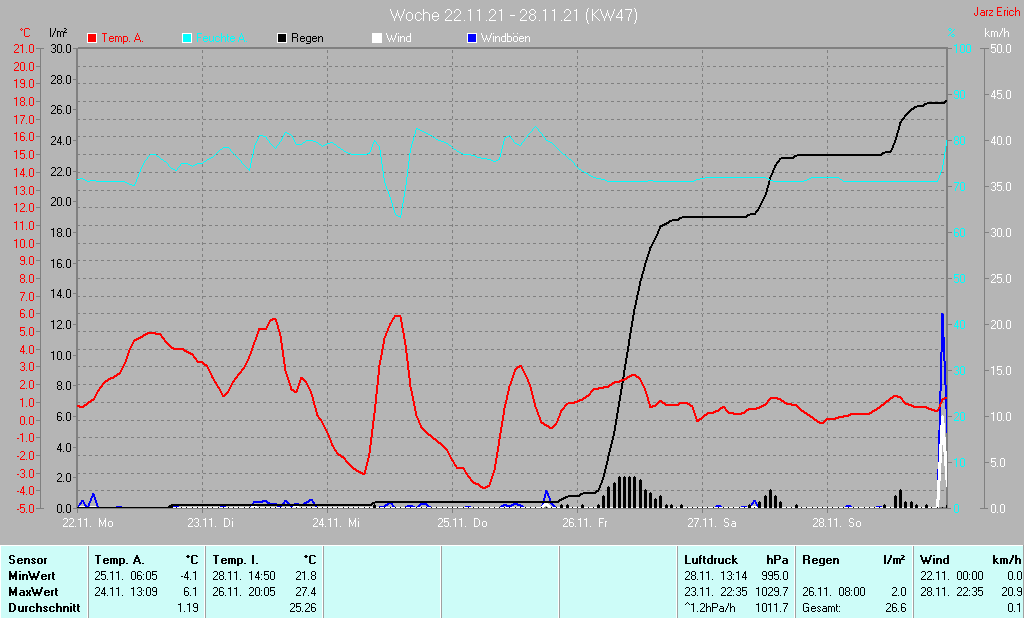Viewport: 1024px width, 618px height.
Task: Click the 28.11. So date axis label
Action: click(836, 522)
